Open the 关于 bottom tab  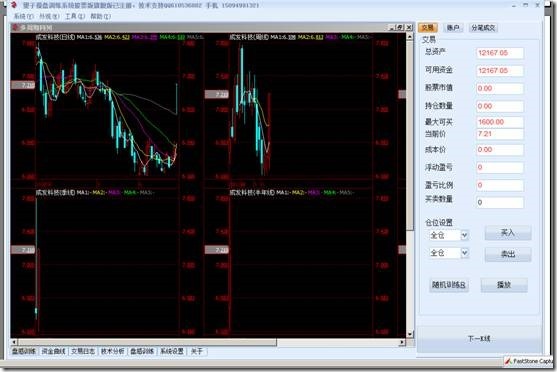pos(197,351)
